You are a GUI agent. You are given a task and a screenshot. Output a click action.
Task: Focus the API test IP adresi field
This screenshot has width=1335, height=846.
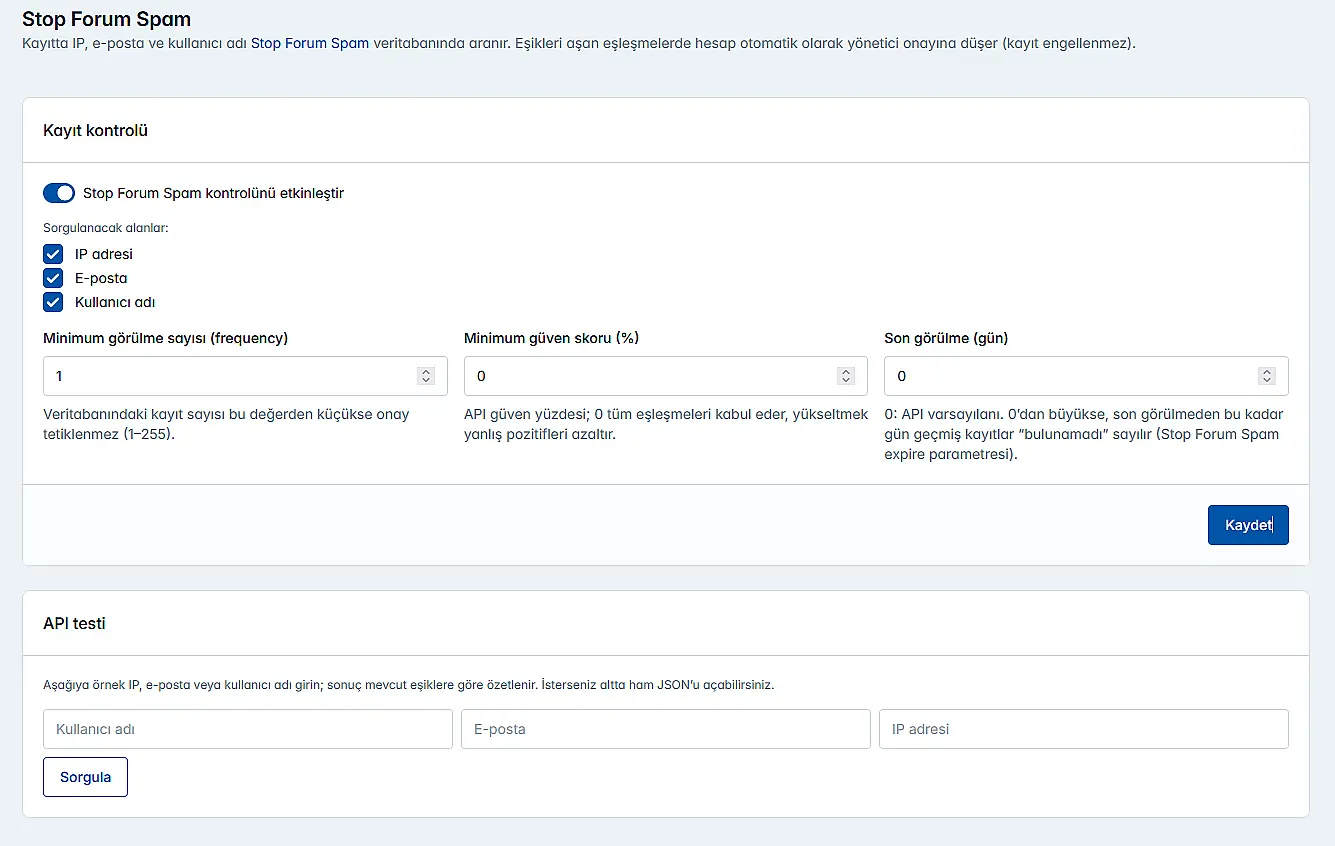1084,729
